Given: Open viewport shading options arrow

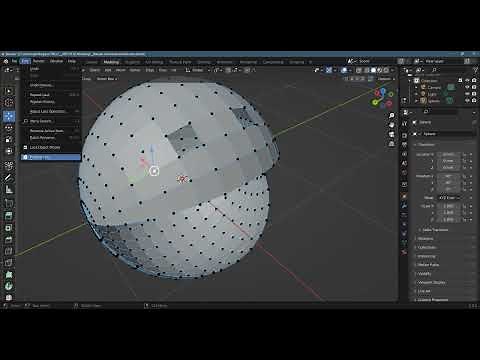Looking at the screenshot, I should 392,70.
